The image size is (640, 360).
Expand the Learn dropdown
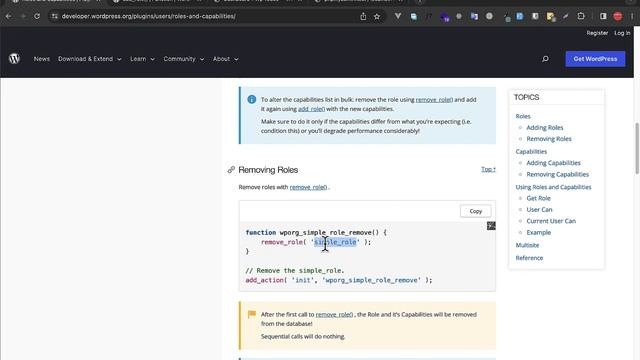[142, 59]
